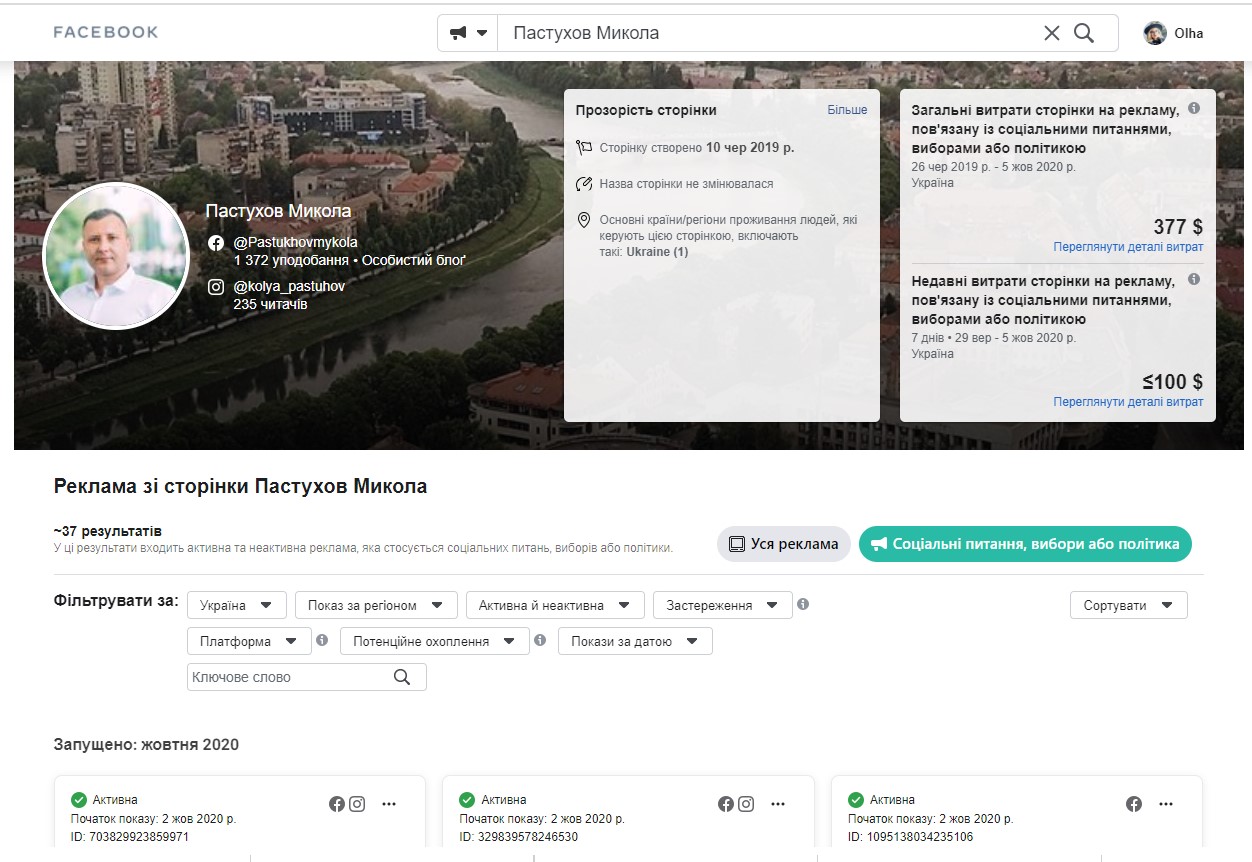Click the info icon next to Платформа
The height and width of the screenshot is (862, 1252).
click(322, 640)
